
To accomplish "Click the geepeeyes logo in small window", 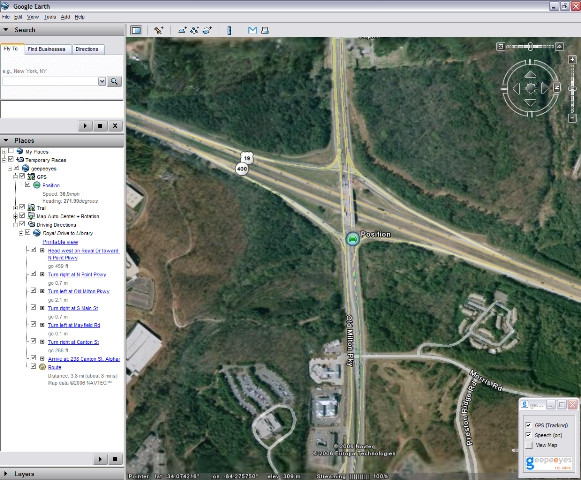I will click(x=548, y=462).
